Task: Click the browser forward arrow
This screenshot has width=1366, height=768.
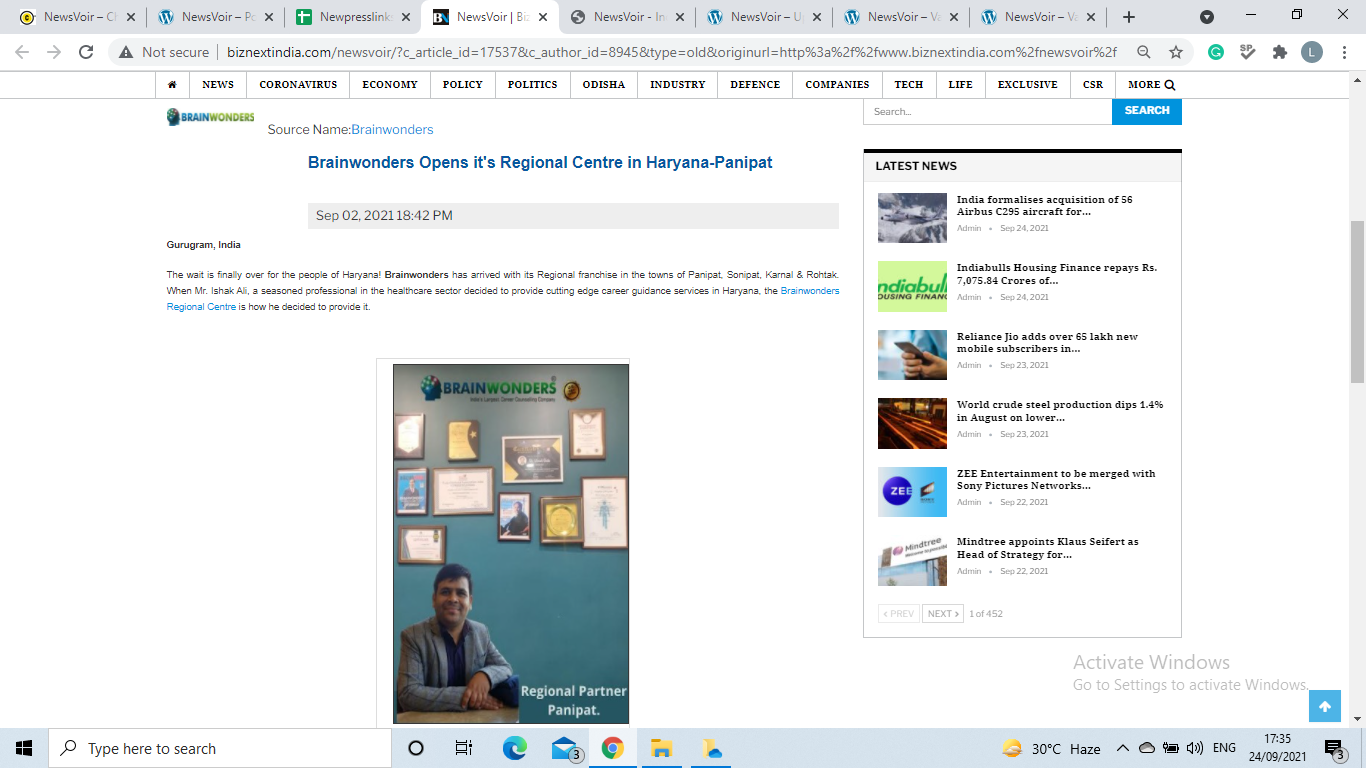Action: pos(54,52)
